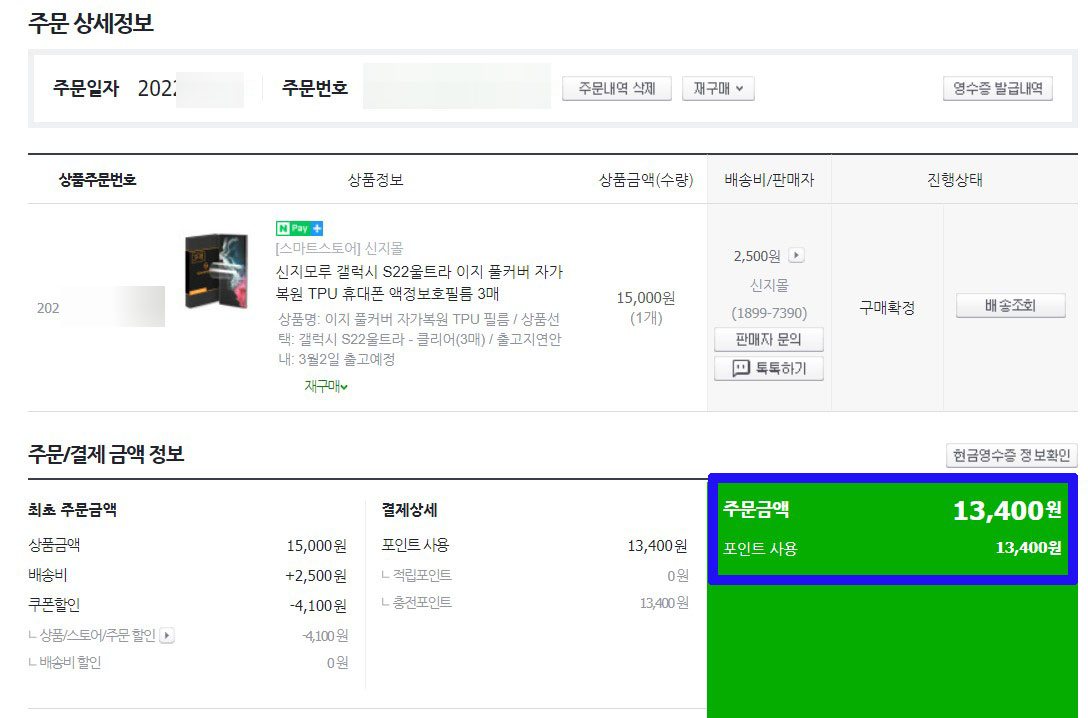The height and width of the screenshot is (718, 1088).
Task: Select the 상품금액 15,000원 under 최초 주문금액
Action: (316, 546)
